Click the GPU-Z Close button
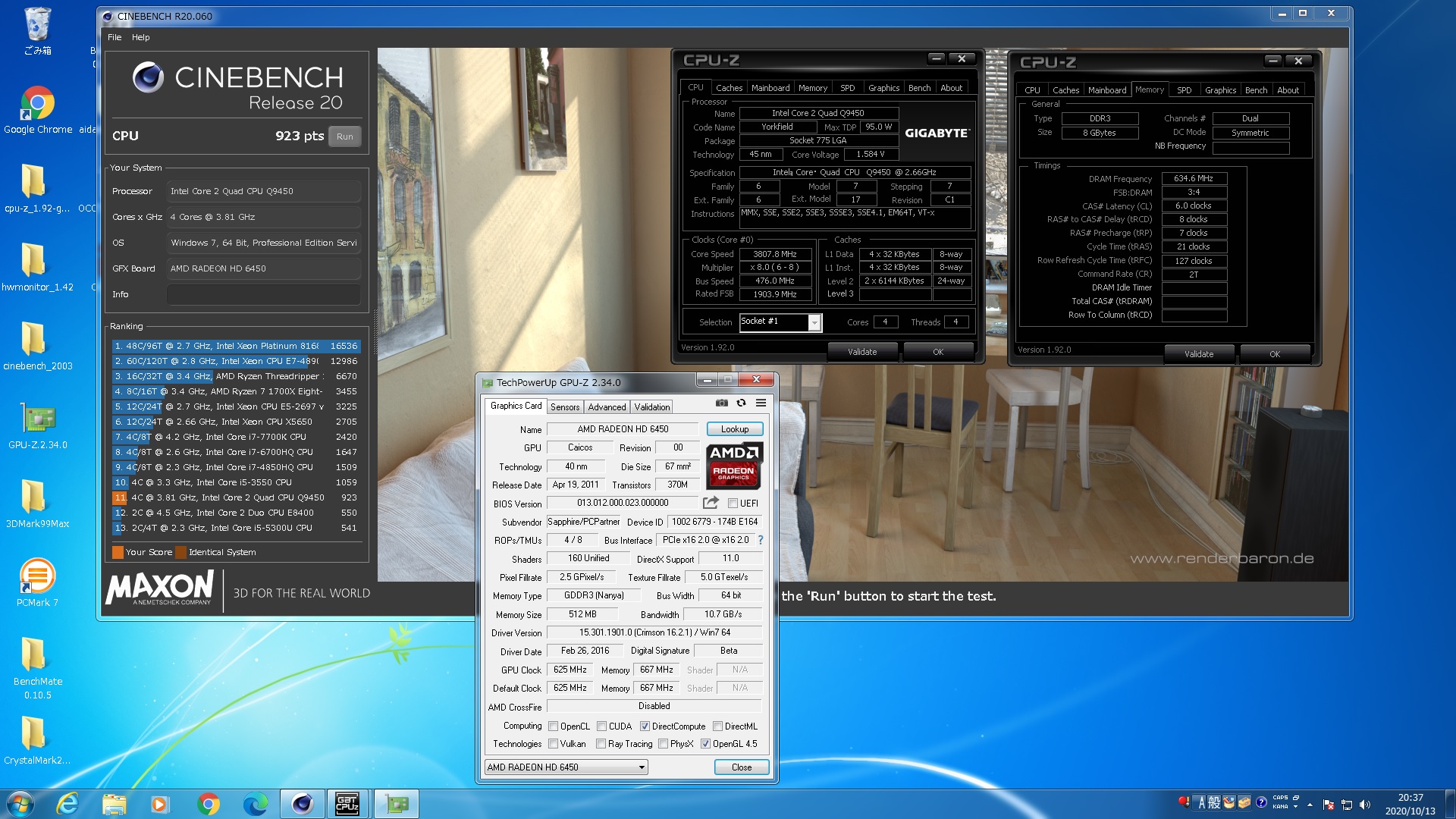The height and width of the screenshot is (819, 1456). (741, 767)
